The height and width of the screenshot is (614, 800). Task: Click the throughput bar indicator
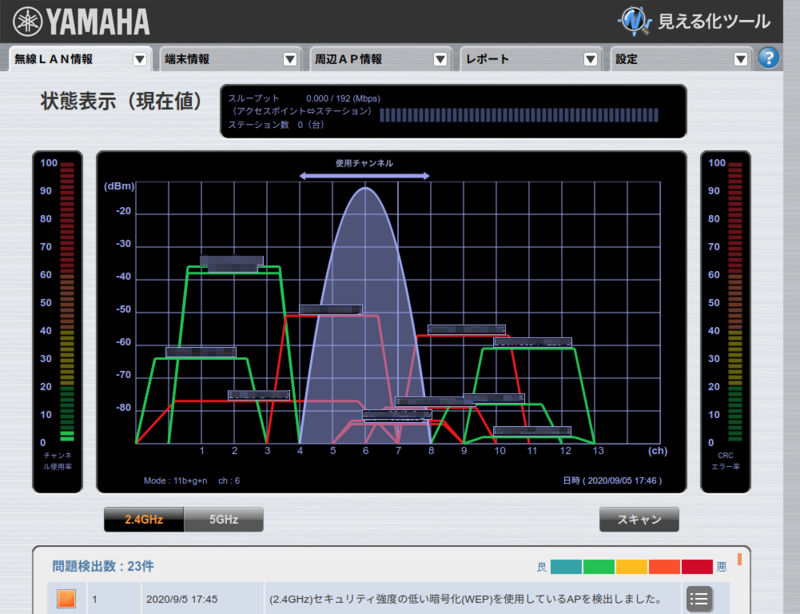519,115
